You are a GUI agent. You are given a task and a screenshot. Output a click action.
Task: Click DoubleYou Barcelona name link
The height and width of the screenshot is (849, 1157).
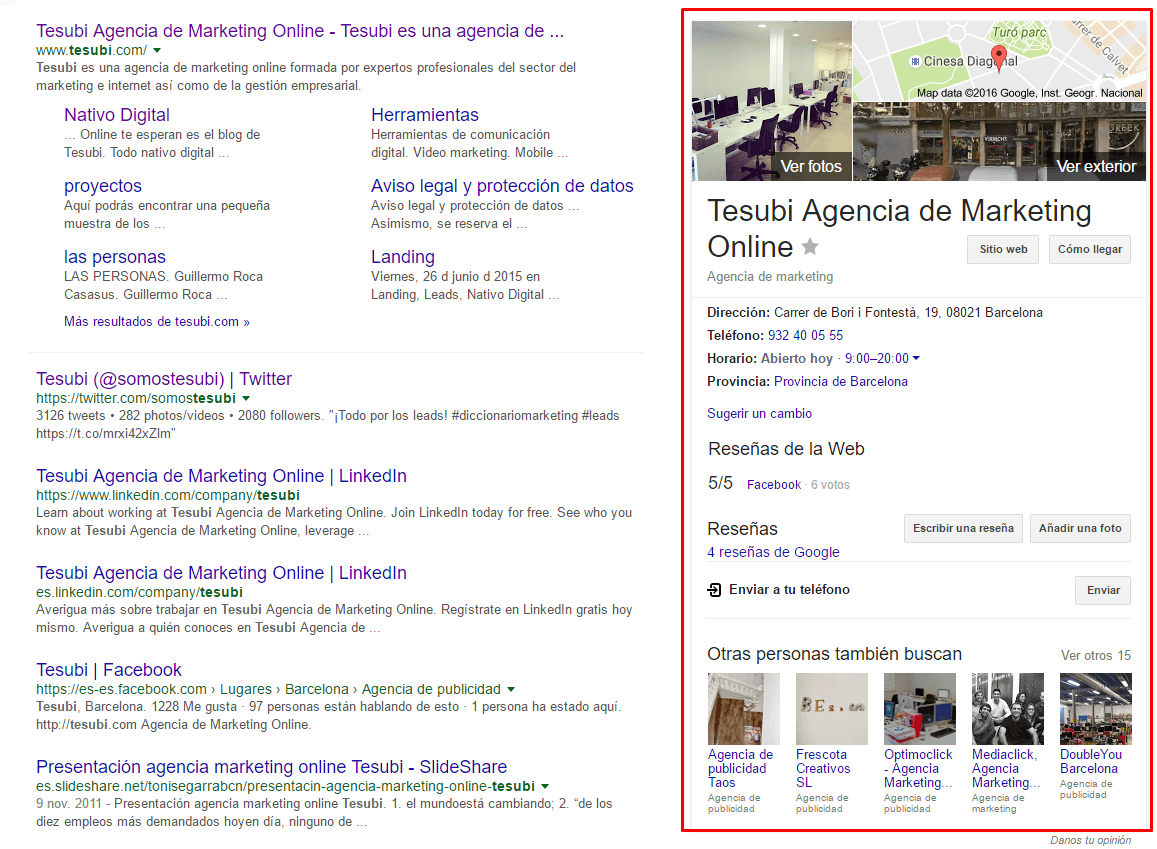coord(1091,761)
